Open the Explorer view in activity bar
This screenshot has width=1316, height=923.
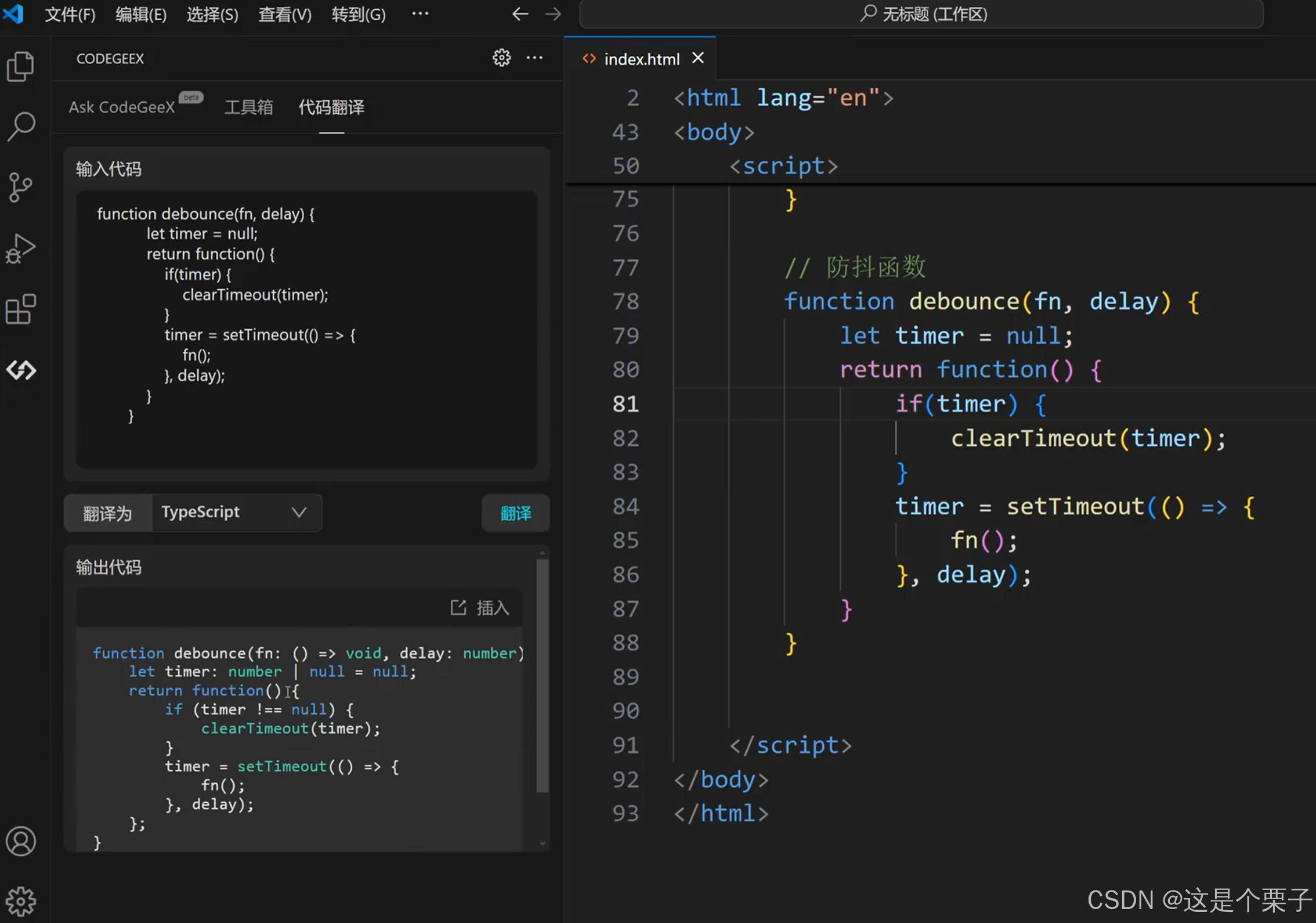tap(21, 66)
